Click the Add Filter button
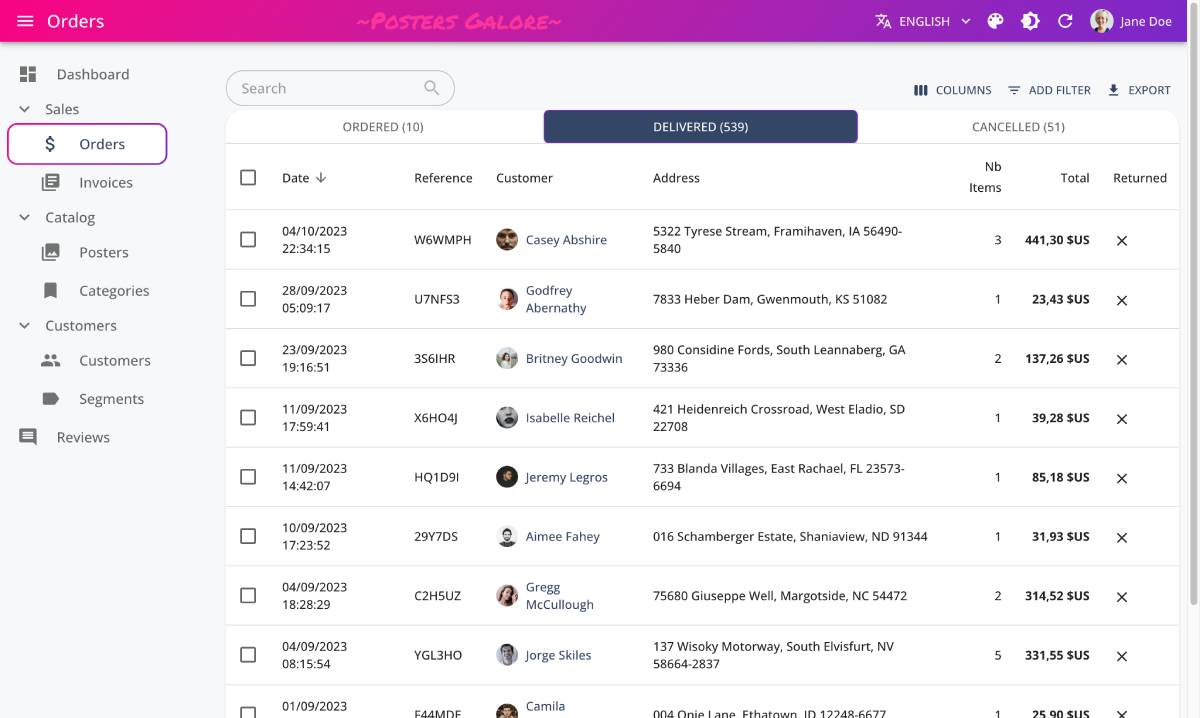The image size is (1200, 718). 1049,90
